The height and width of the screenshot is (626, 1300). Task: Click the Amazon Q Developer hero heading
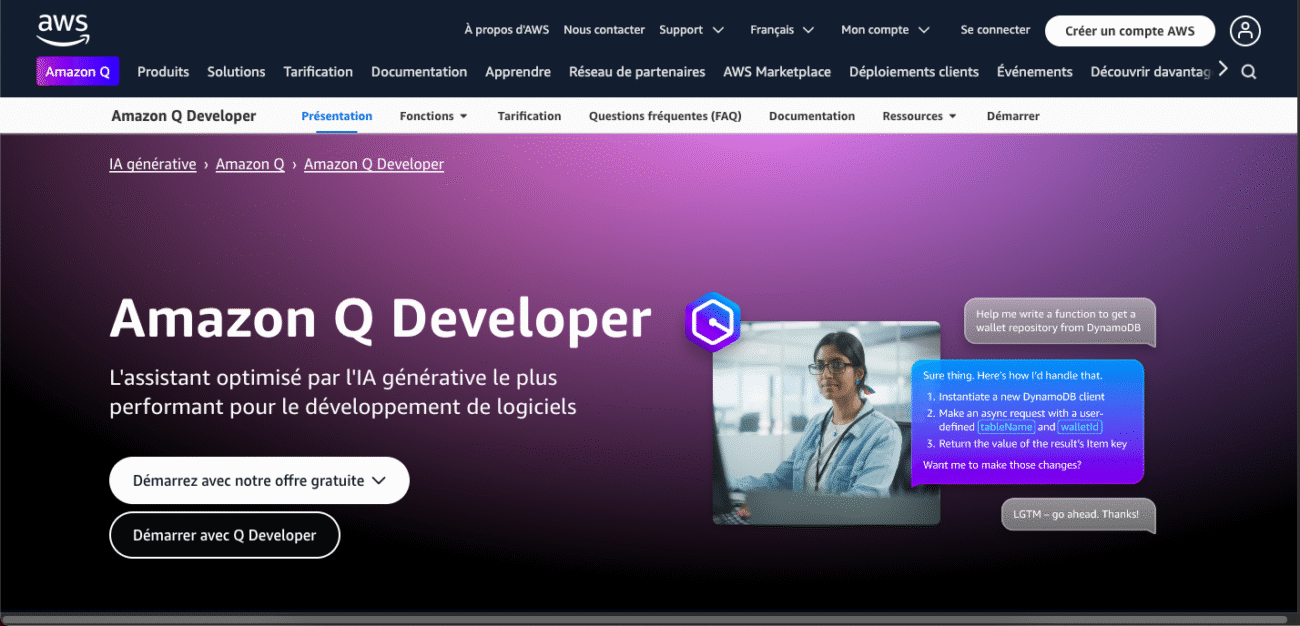380,319
